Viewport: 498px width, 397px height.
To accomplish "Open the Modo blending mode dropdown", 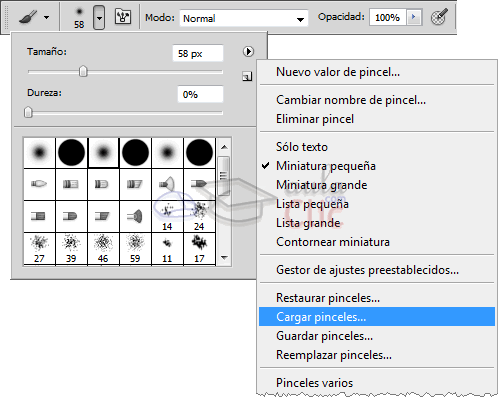I will (x=244, y=18).
